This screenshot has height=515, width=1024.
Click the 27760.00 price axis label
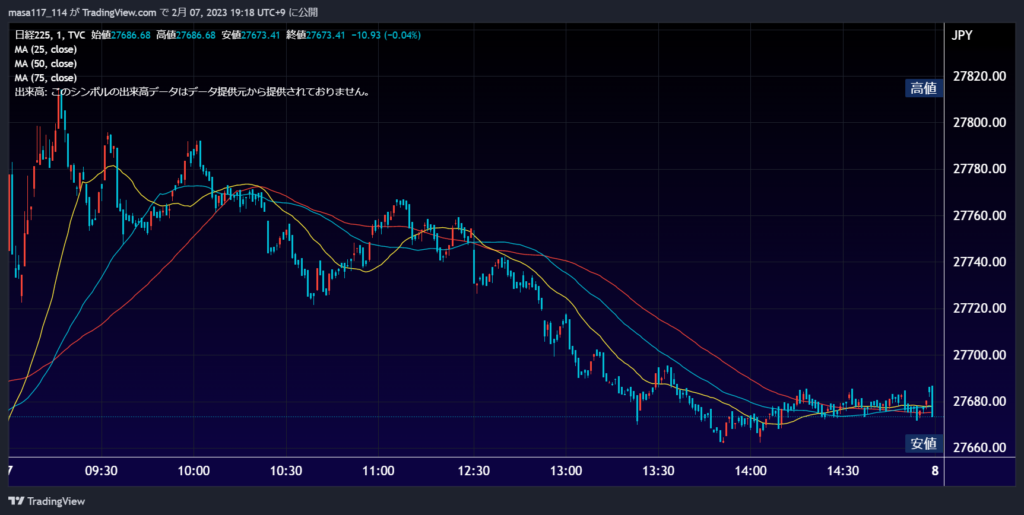980,215
